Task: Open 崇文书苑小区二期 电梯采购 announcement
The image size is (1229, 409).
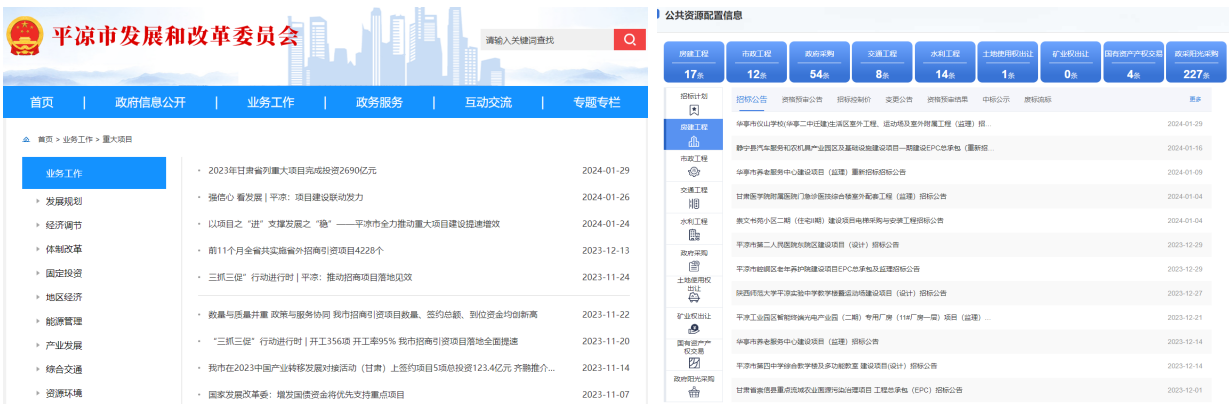Action: pyautogui.click(x=840, y=220)
